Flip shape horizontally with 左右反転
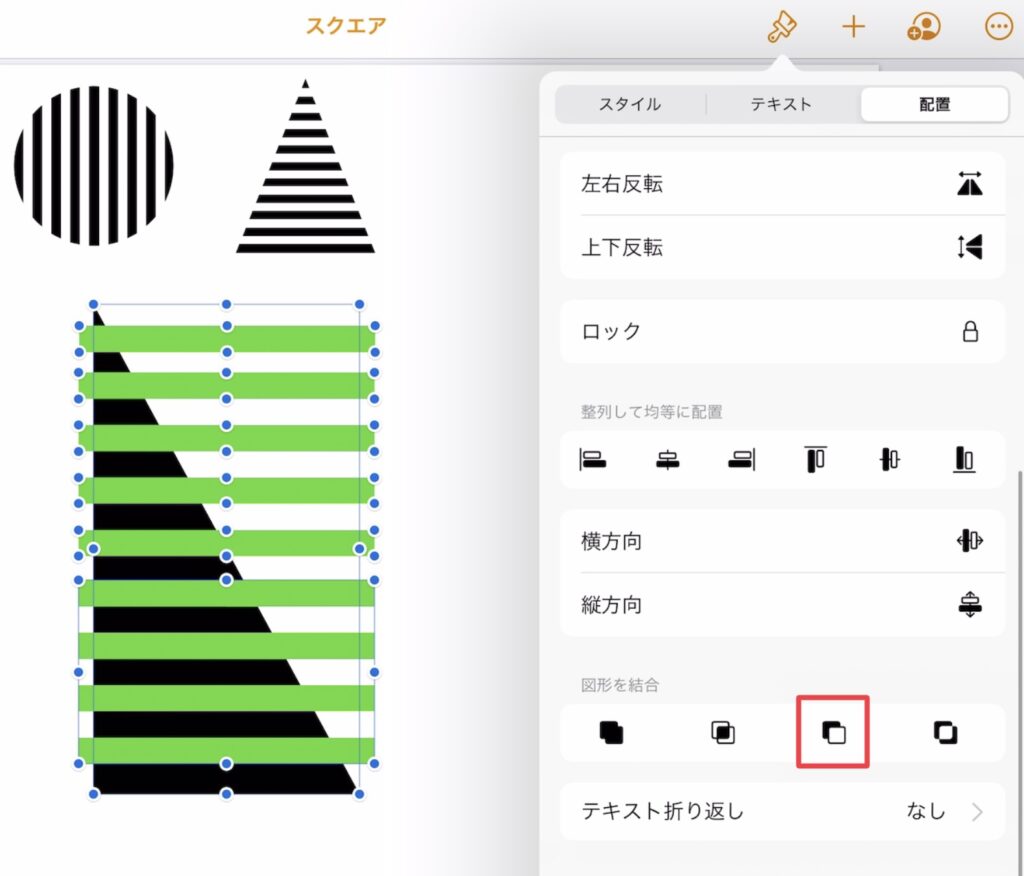 pyautogui.click(x=782, y=184)
